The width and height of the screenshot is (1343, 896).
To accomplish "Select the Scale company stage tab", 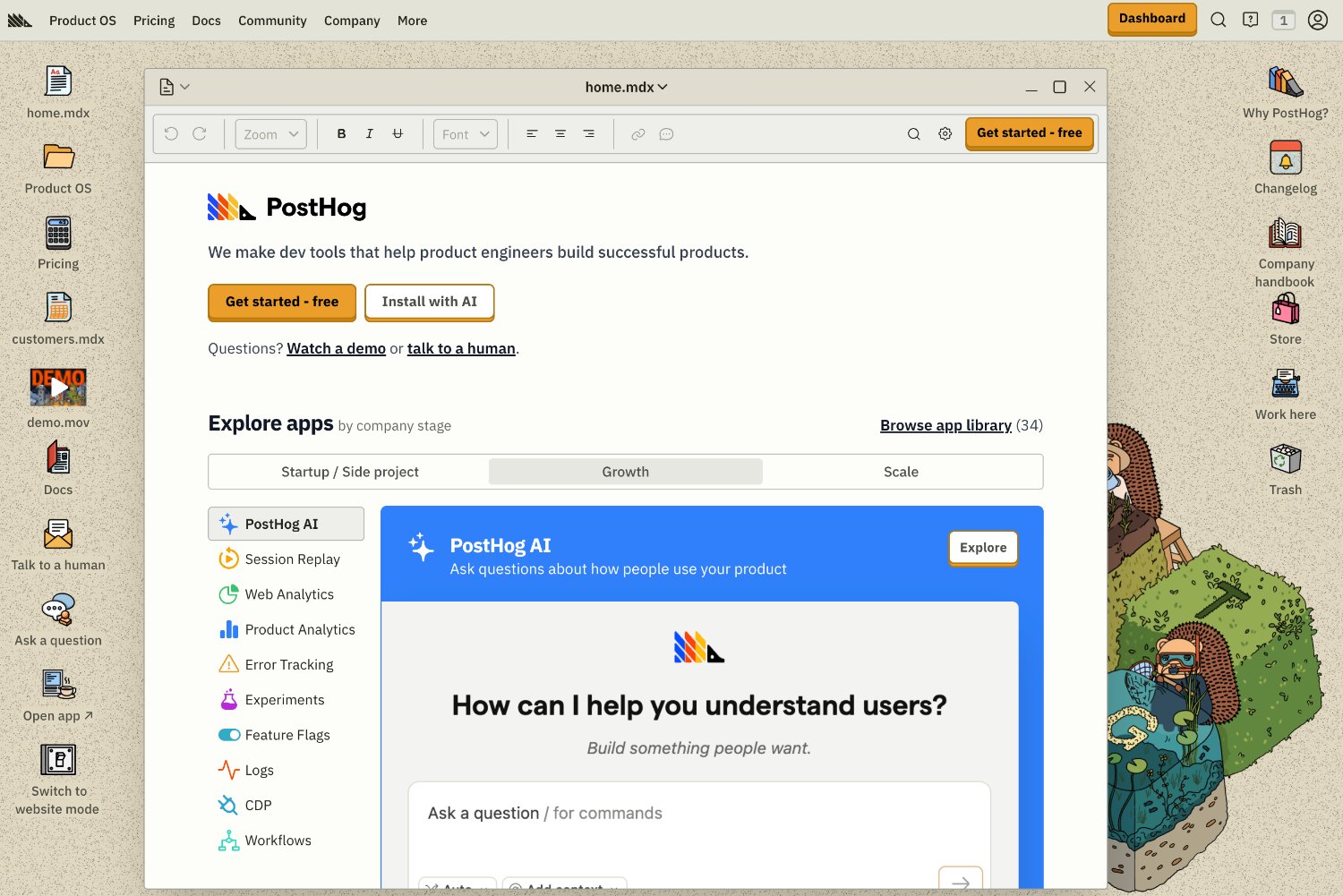I will pos(901,472).
